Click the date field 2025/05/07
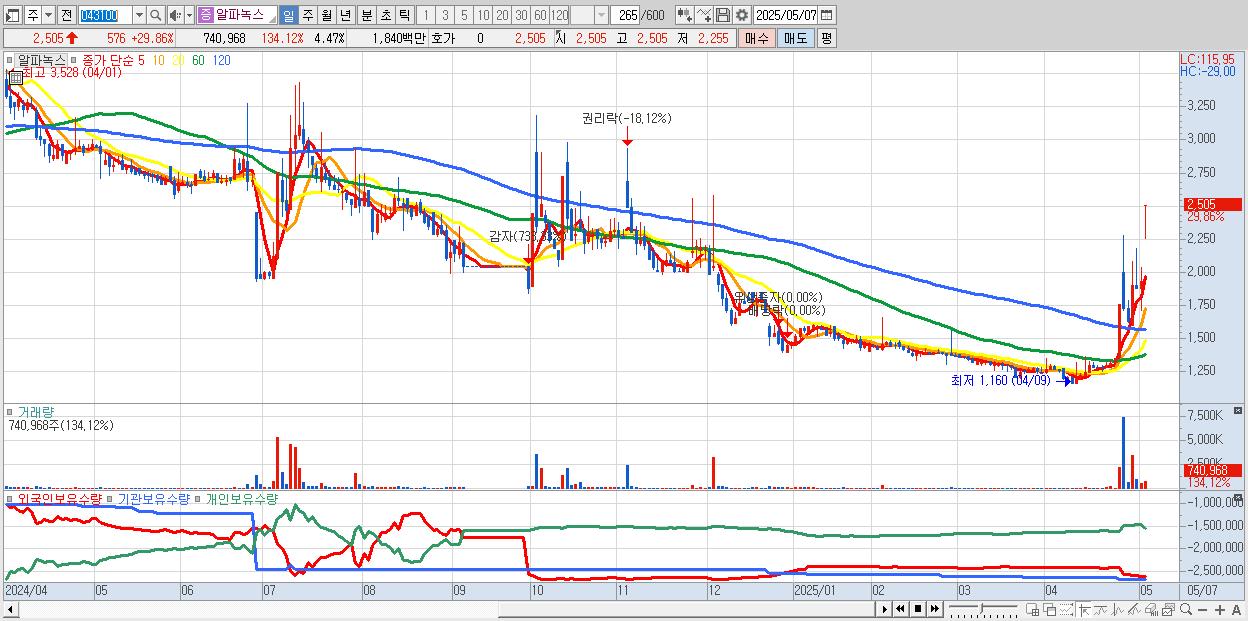This screenshot has width=1248, height=621. pyautogui.click(x=785, y=15)
